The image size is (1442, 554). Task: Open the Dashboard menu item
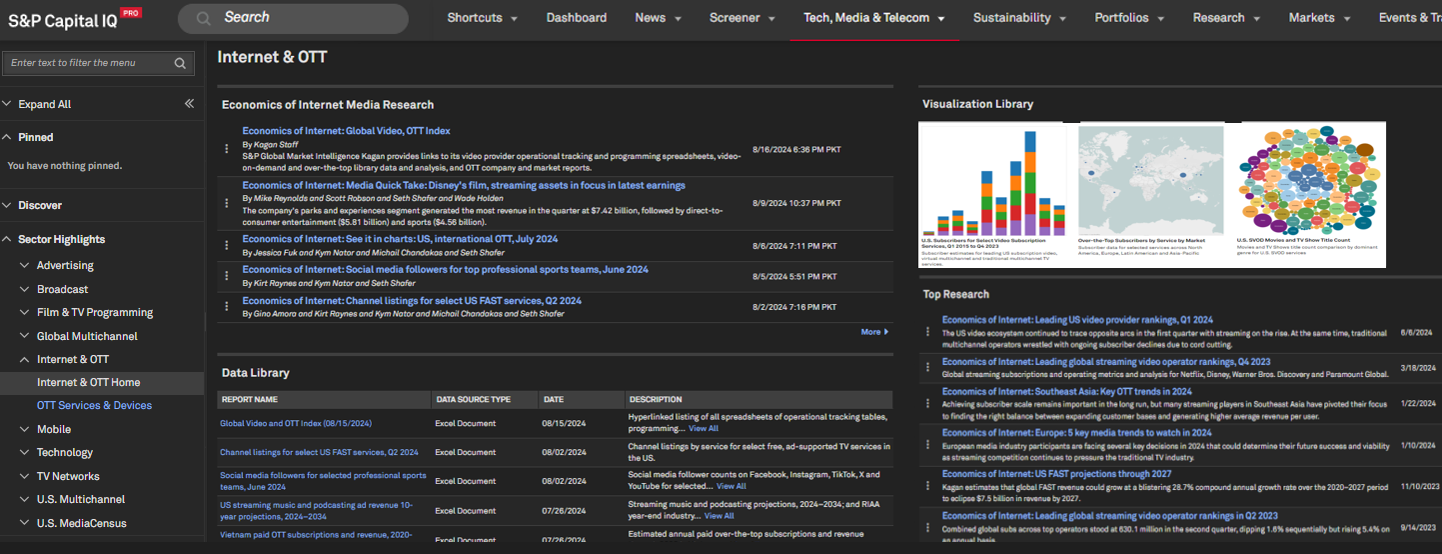[x=576, y=18]
